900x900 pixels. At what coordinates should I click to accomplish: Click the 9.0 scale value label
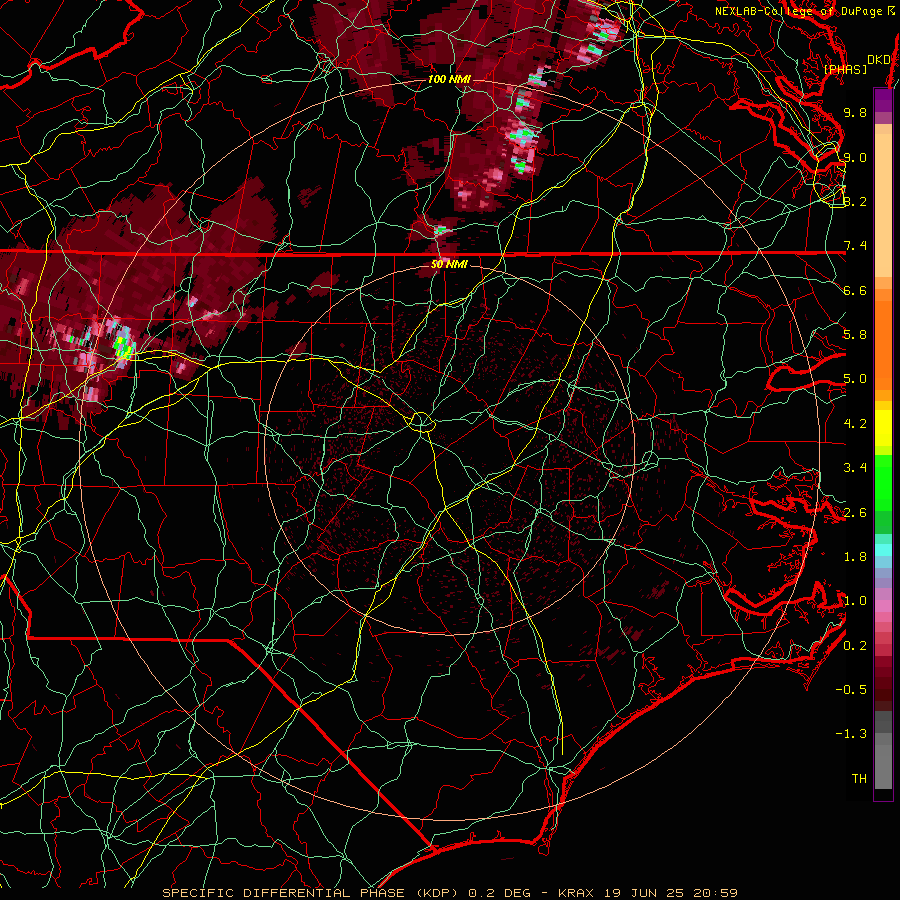click(x=855, y=157)
